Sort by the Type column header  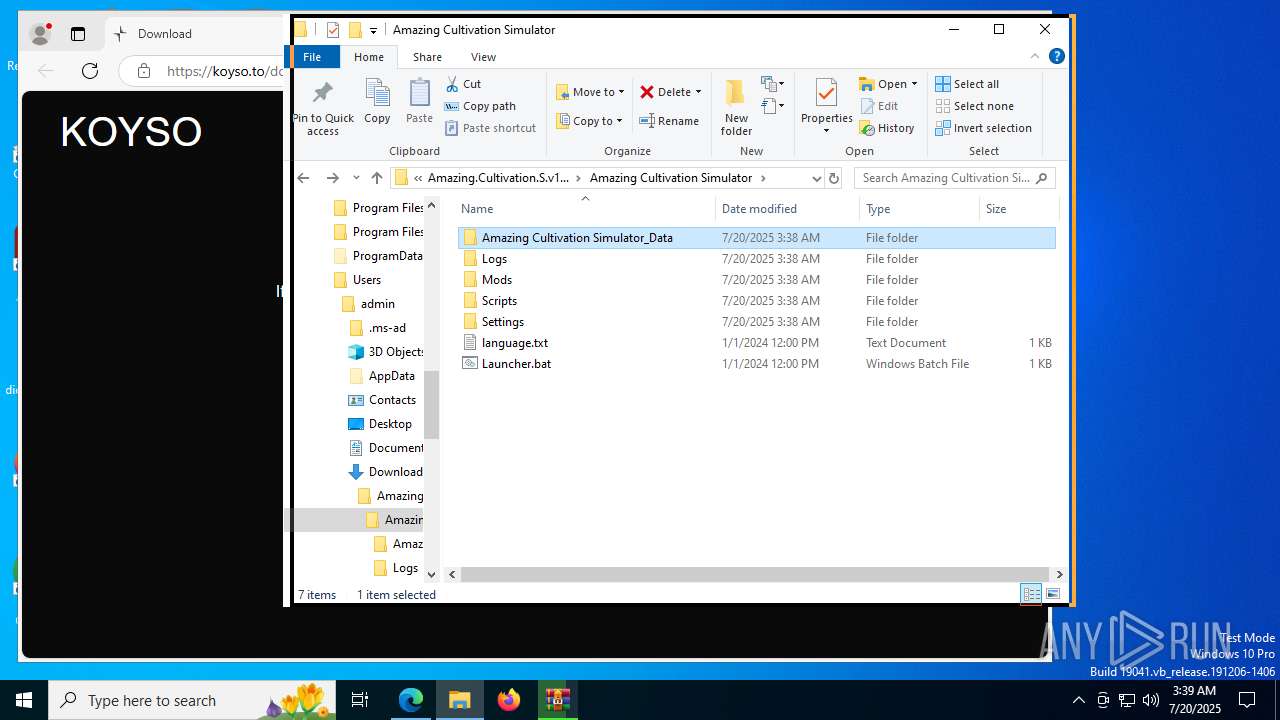click(x=919, y=209)
